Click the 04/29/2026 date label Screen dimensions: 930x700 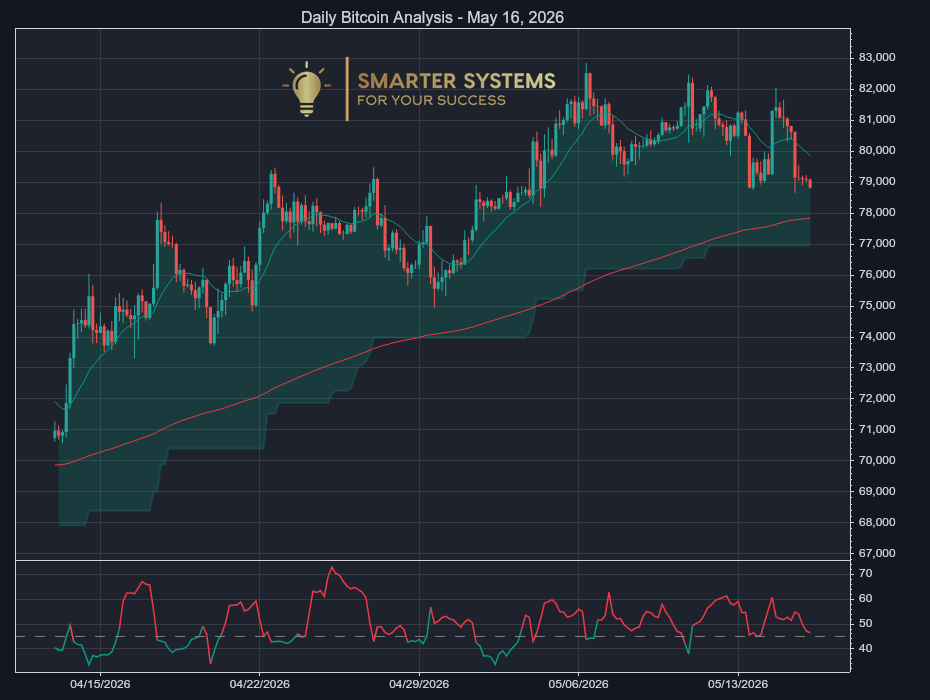[419, 684]
